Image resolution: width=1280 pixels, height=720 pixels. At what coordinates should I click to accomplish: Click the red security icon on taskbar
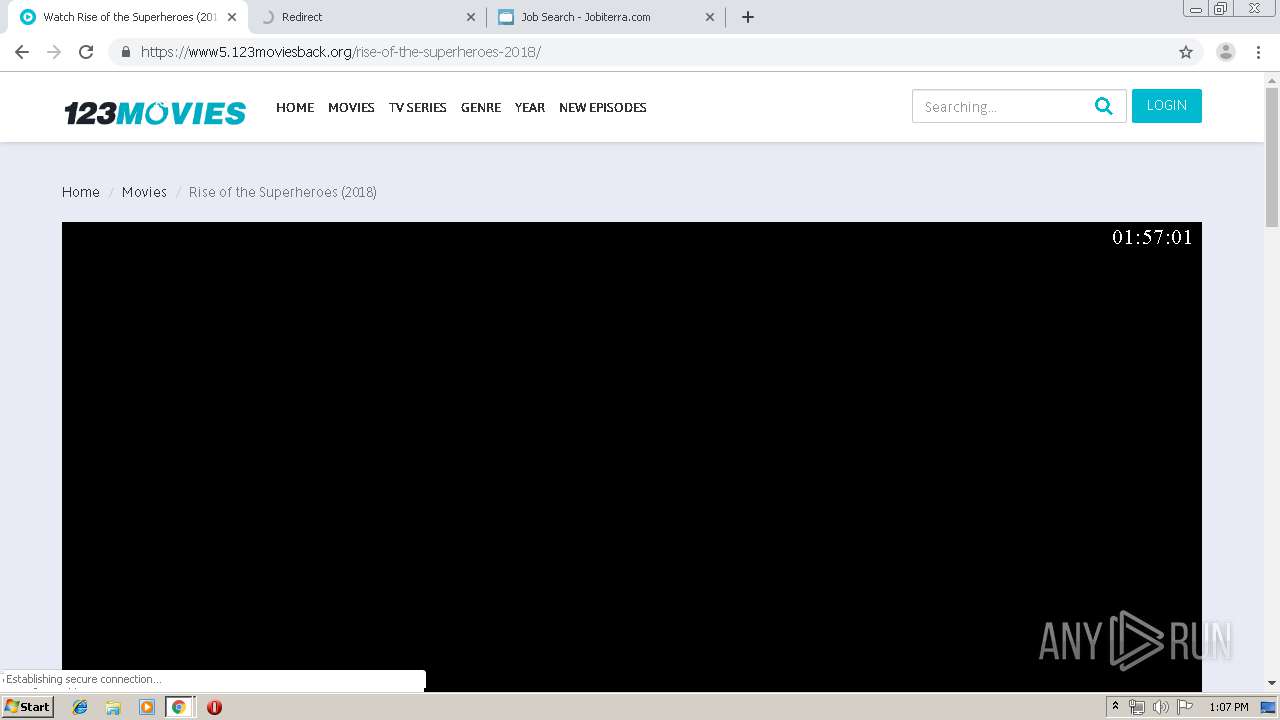coord(214,707)
